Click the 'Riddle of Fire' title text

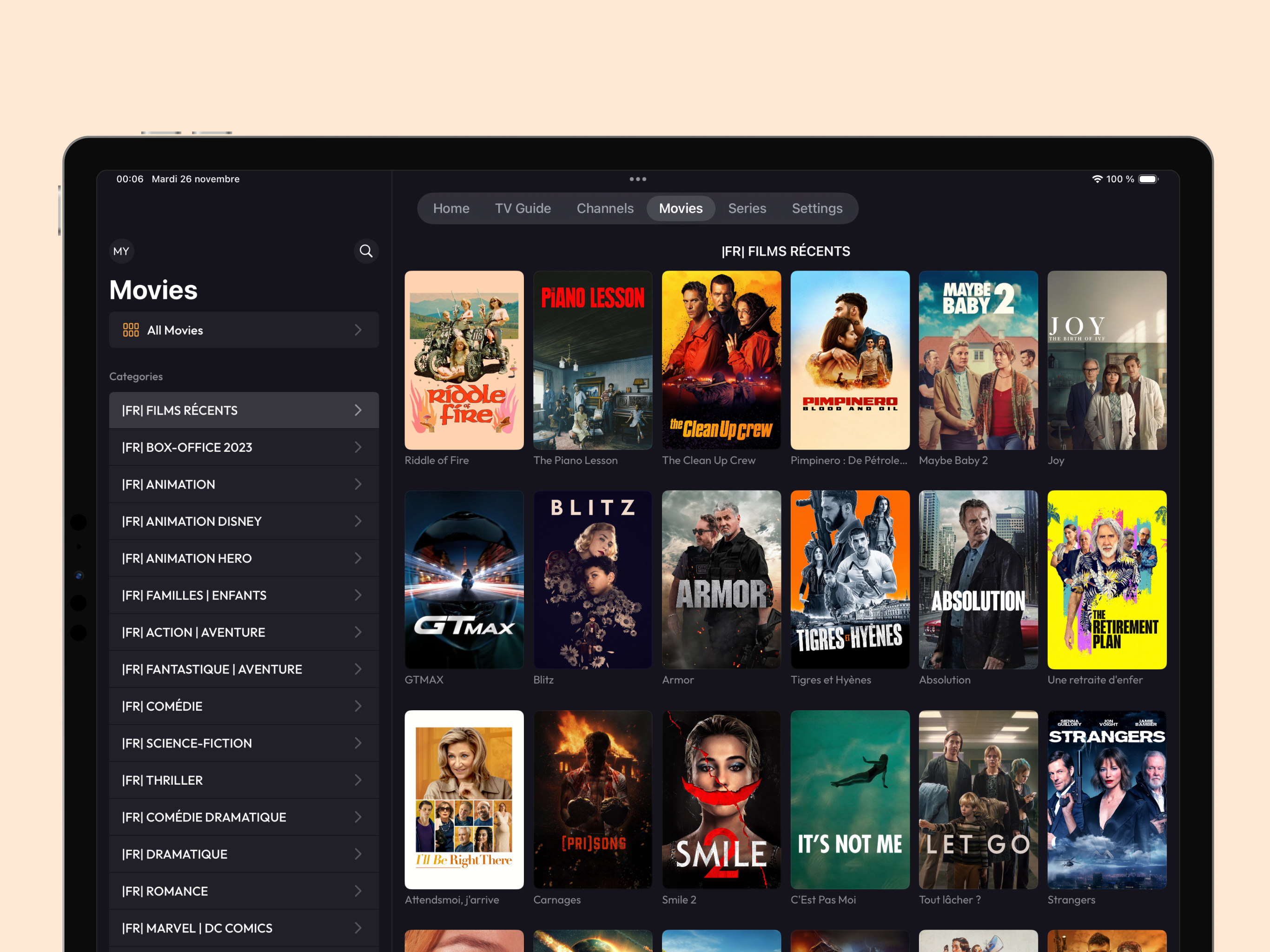pos(437,461)
